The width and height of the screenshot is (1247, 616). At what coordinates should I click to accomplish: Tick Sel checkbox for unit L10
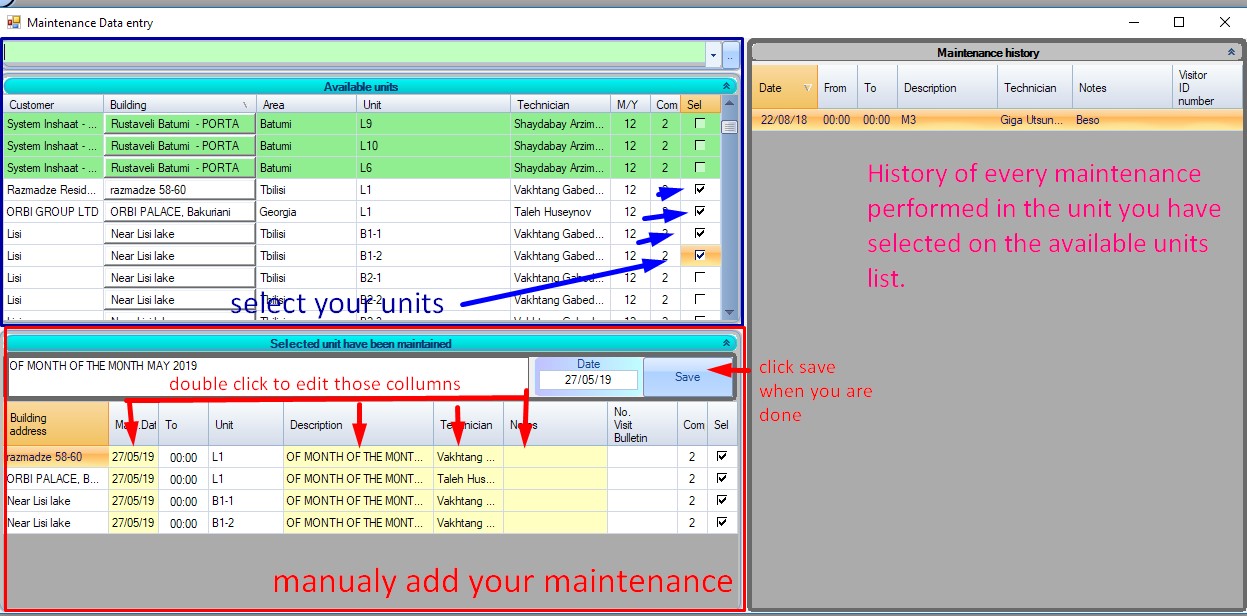coord(700,146)
